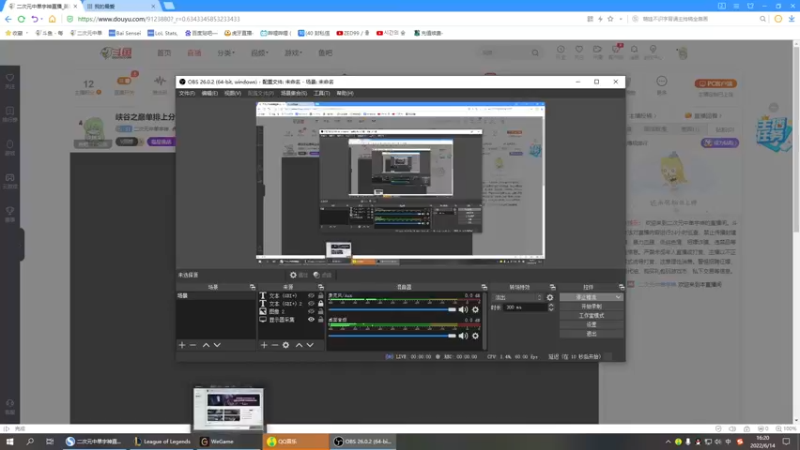The width and height of the screenshot is (800, 450).
Task: Open source properties gear in Sources panel toolbar
Action: (x=286, y=345)
